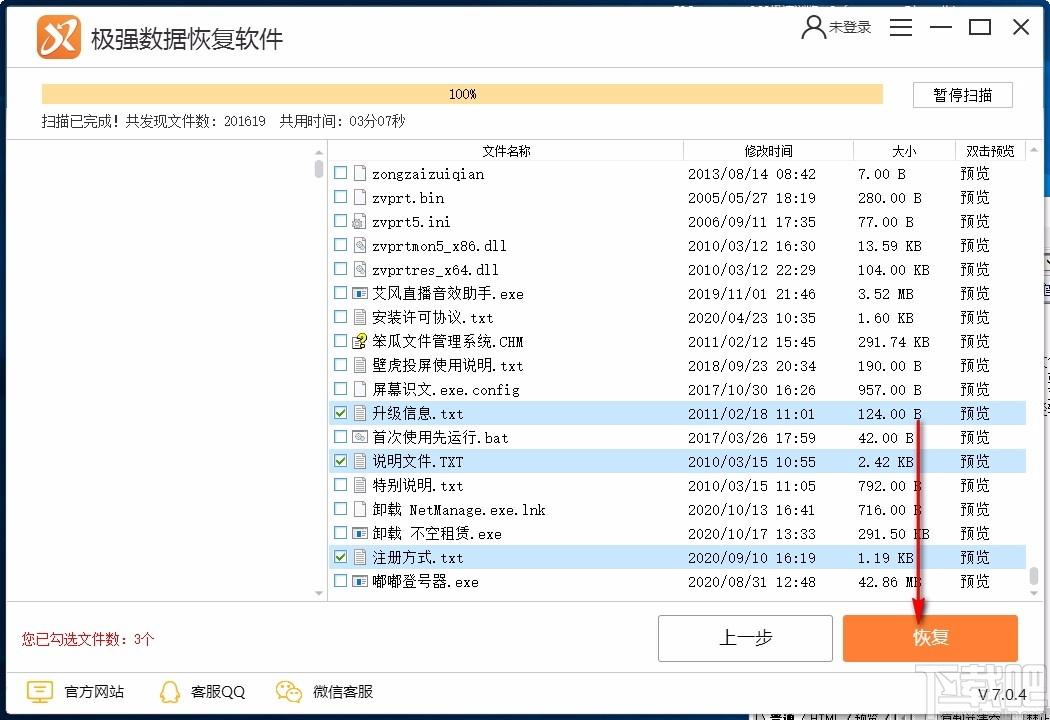
Task: Click the 未登录 login text
Action: click(850, 27)
